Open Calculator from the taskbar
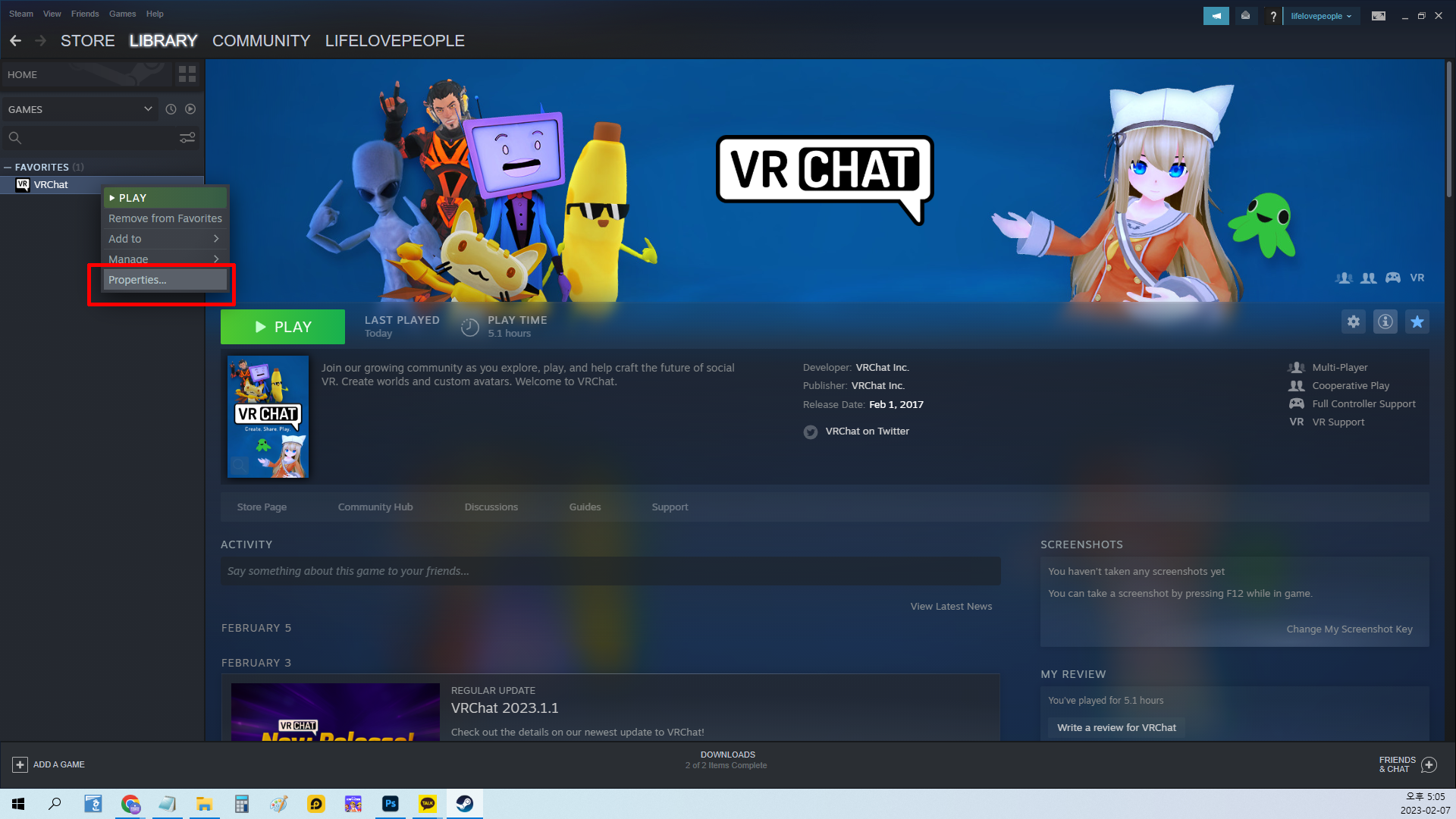The height and width of the screenshot is (819, 1456). tap(242, 804)
